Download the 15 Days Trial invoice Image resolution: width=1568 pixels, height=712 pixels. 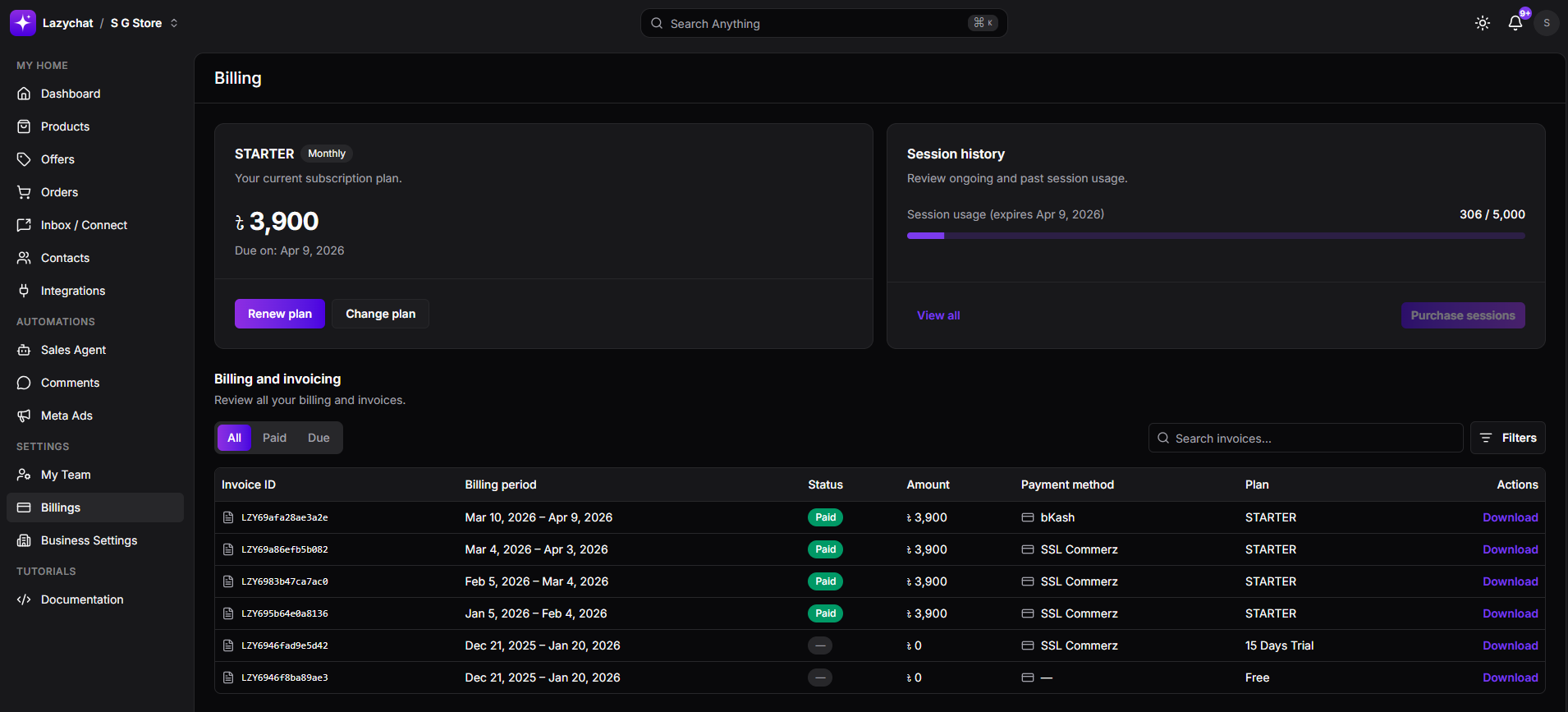(x=1510, y=645)
